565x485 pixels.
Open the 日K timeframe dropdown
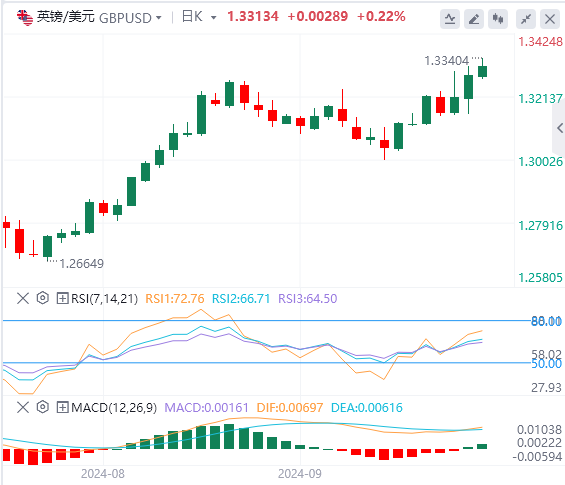[213, 18]
